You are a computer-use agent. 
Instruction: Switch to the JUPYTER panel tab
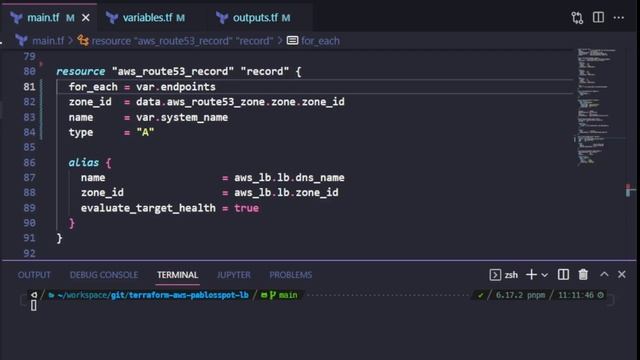(x=233, y=275)
